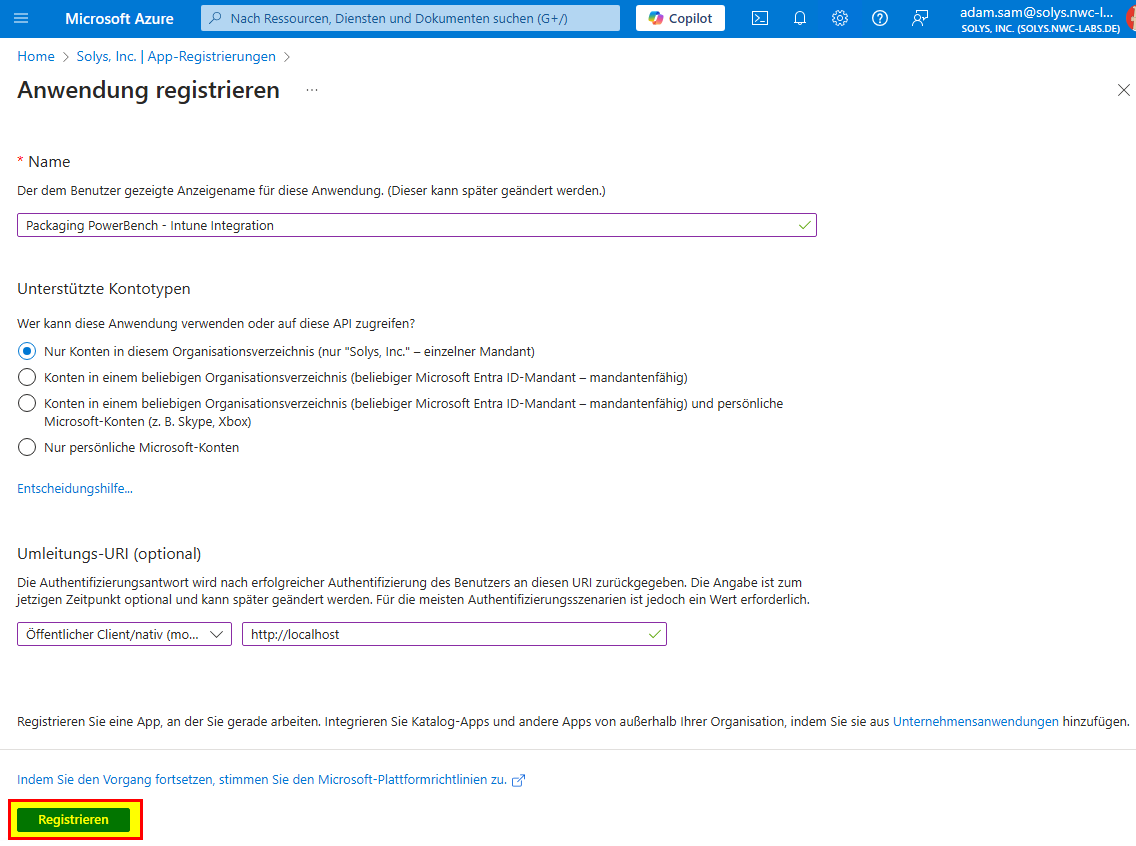
Task: Open the notifications bell
Action: click(800, 18)
